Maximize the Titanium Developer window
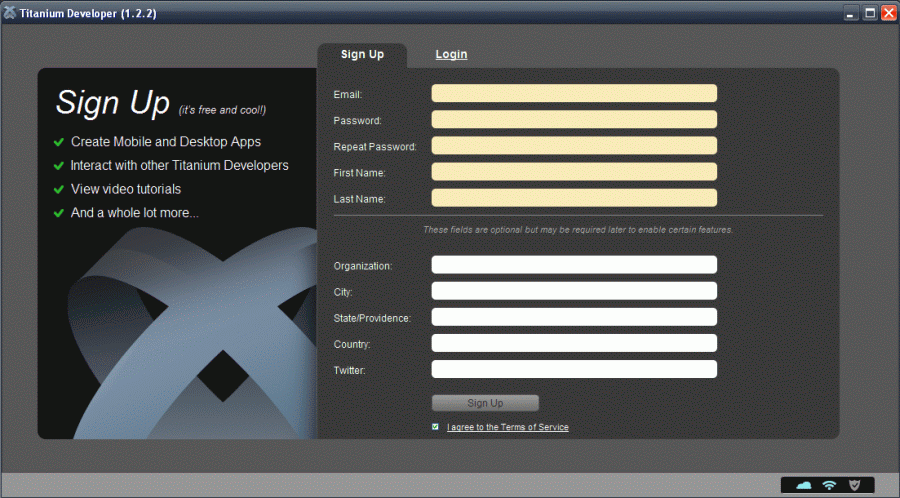The width and height of the screenshot is (900, 498). (870, 14)
